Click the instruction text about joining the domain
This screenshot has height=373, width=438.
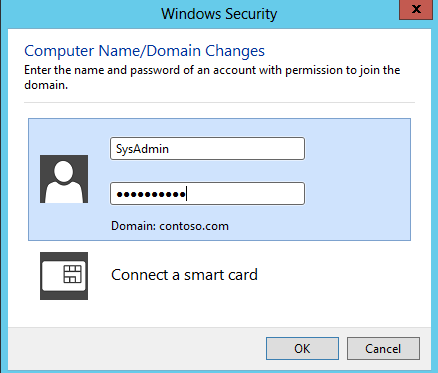pyautogui.click(x=212, y=77)
